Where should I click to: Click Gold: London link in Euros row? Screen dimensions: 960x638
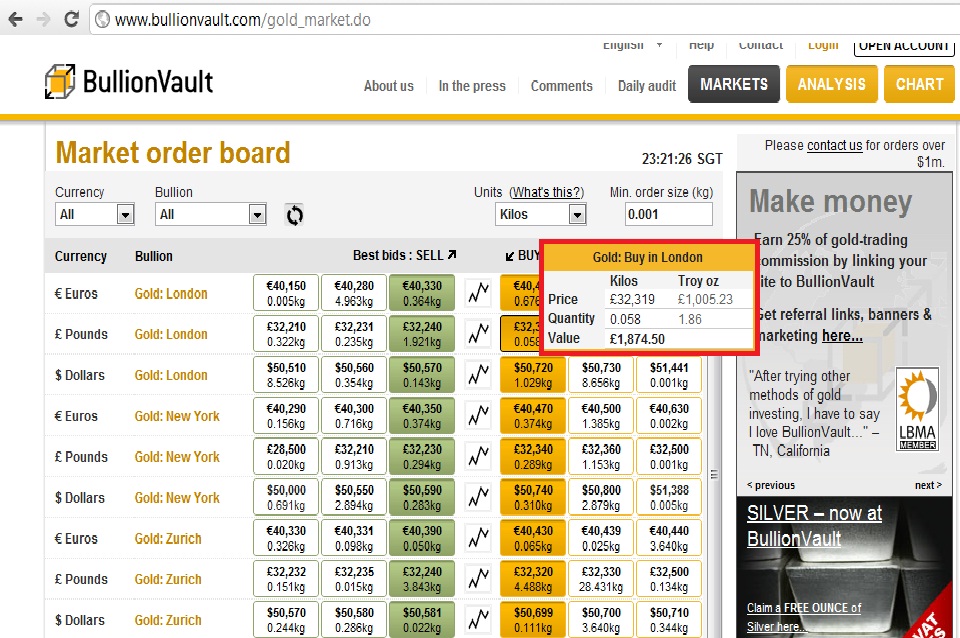coord(171,294)
